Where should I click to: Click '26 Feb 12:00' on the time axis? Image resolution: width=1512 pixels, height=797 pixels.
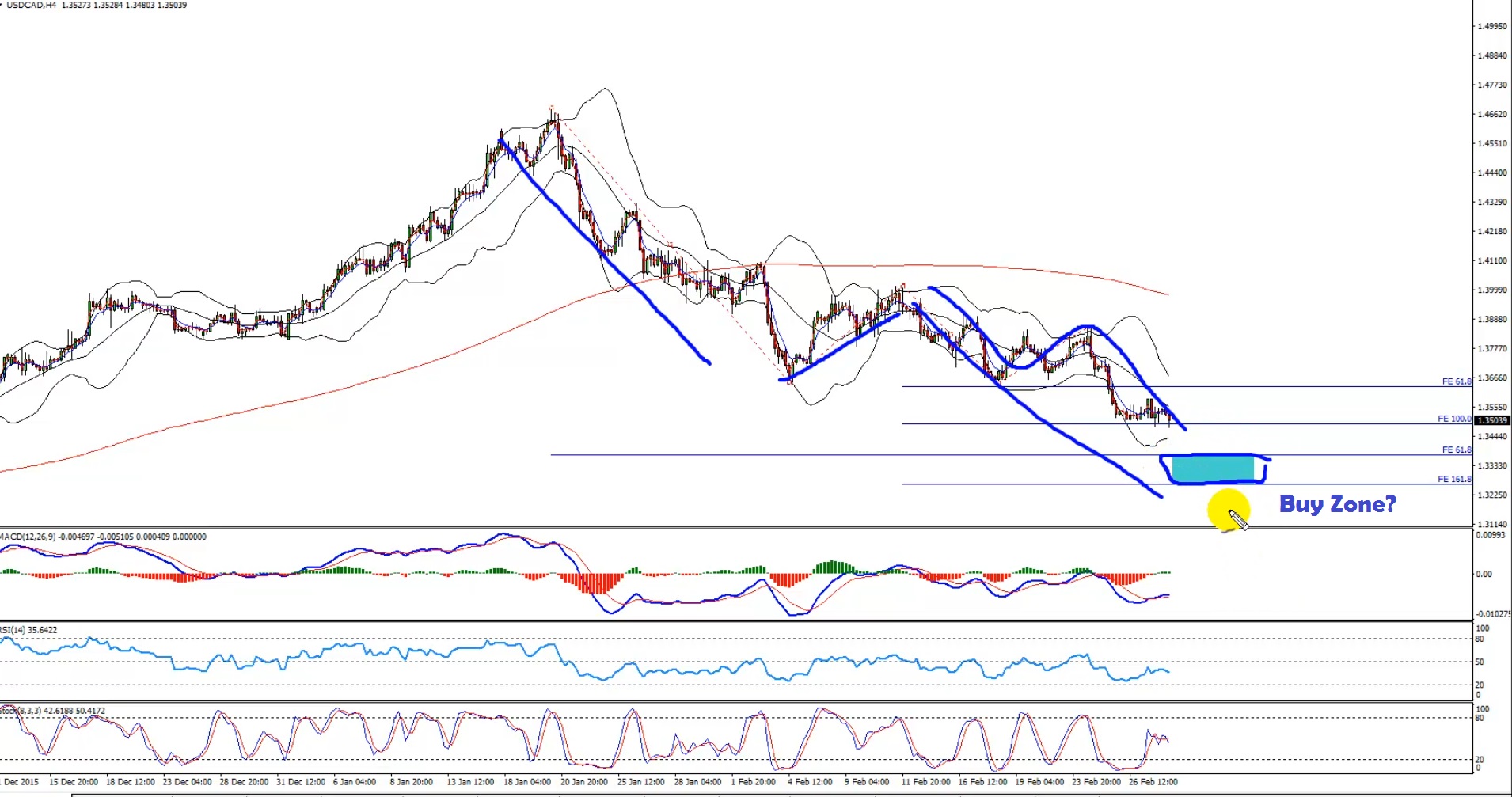pyautogui.click(x=1153, y=782)
